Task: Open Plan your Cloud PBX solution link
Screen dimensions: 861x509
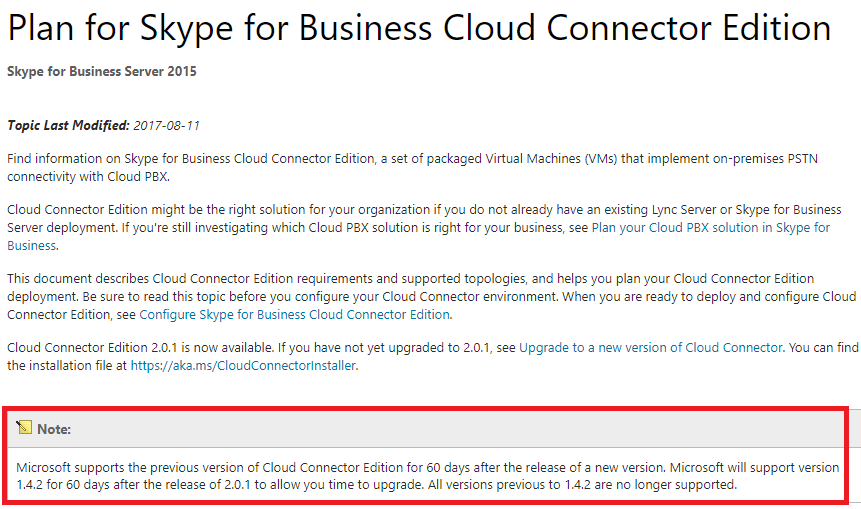Action: (710, 228)
